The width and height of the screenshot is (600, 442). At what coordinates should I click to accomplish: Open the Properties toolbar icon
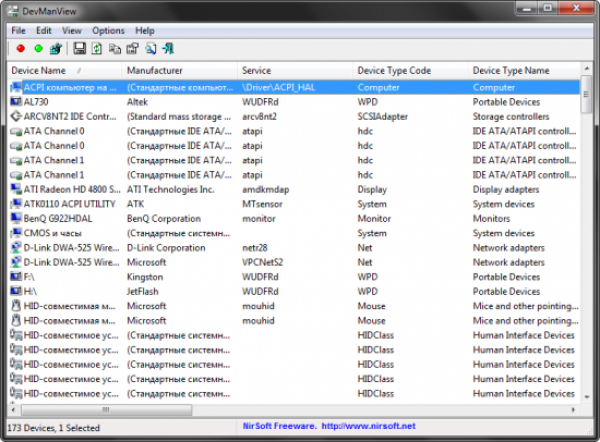132,48
